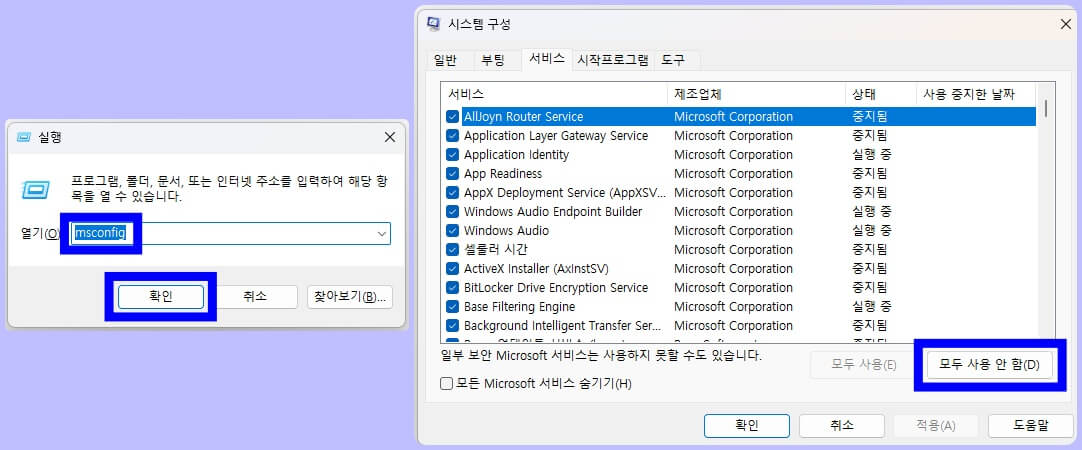
Task: Close the System Configuration window
Action: coord(1065,24)
